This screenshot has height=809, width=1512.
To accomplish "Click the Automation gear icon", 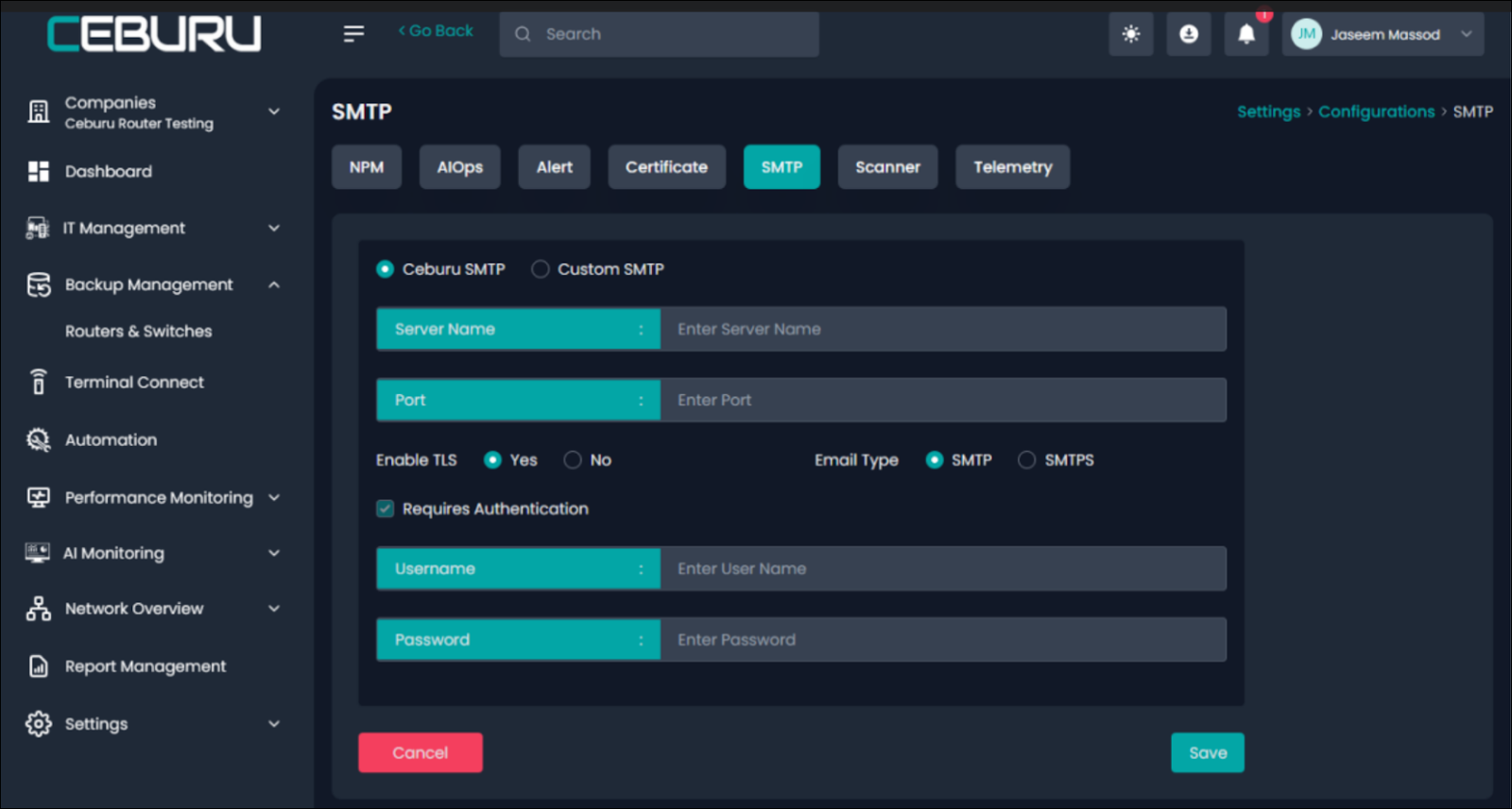I will 38,439.
